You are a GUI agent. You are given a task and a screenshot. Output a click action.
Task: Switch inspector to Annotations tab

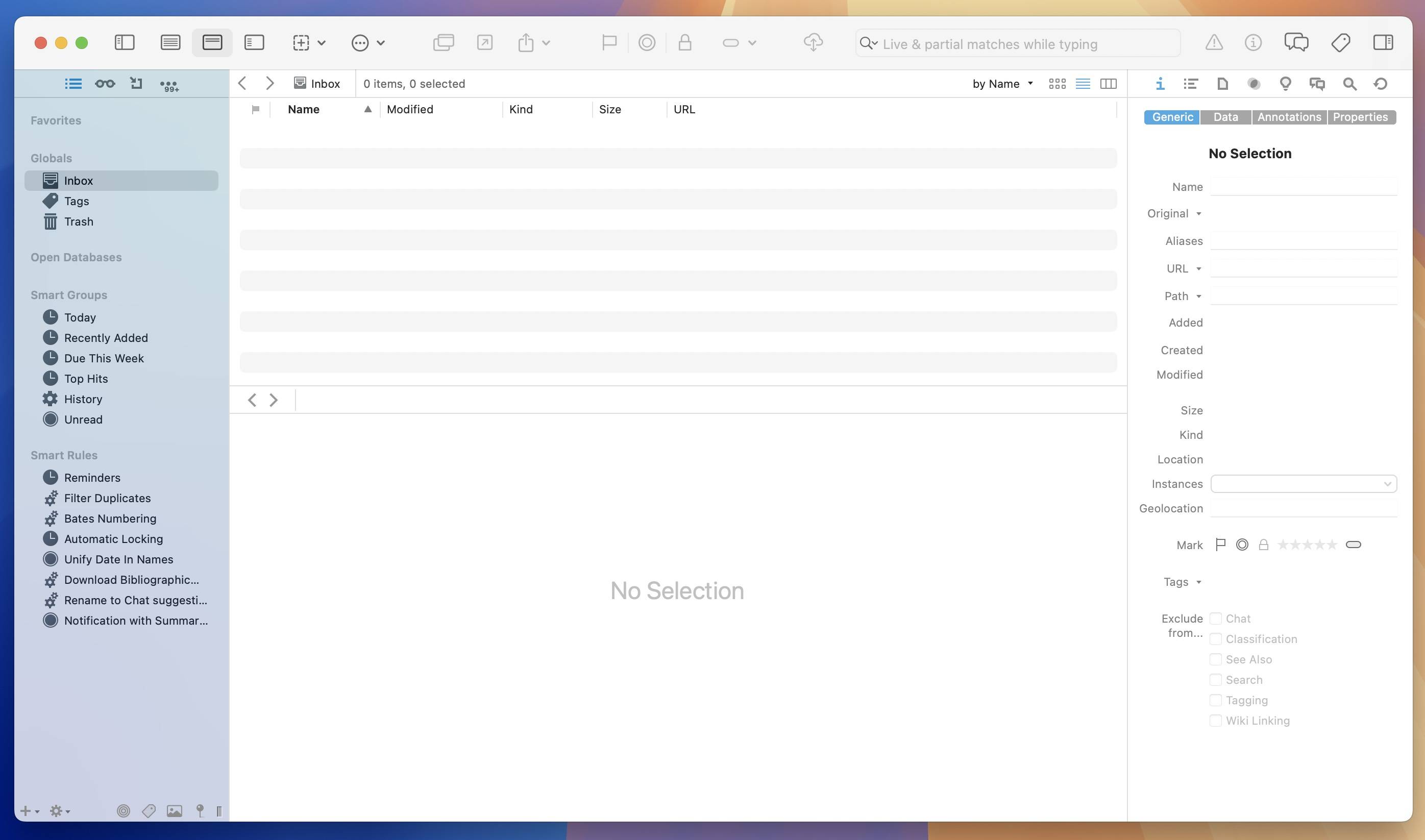(1289, 117)
